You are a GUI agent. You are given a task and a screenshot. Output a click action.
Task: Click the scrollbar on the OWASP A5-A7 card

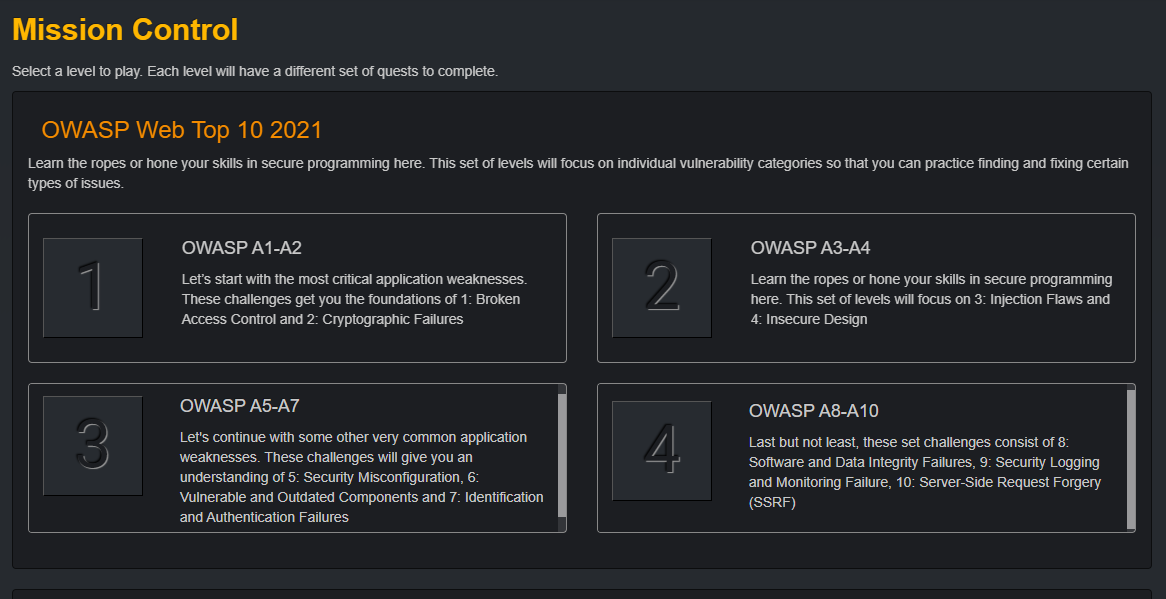[x=560, y=456]
